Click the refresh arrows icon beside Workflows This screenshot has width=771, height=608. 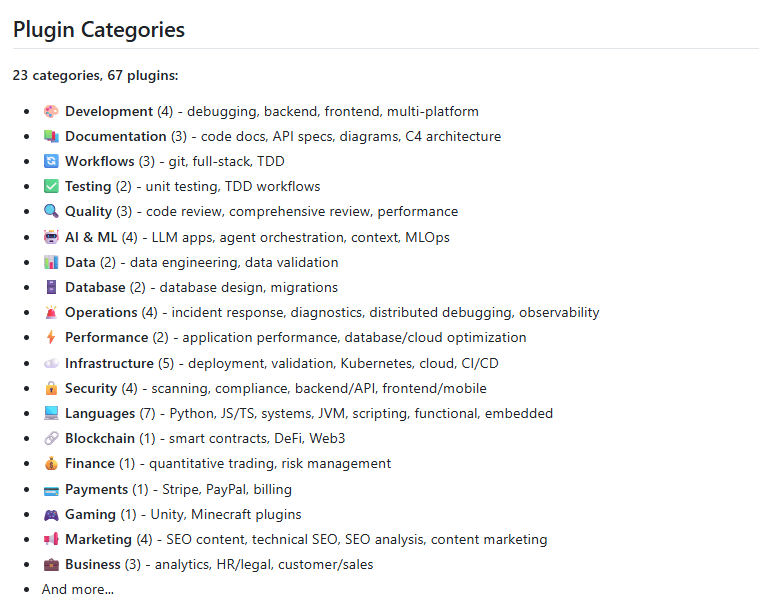coord(51,161)
